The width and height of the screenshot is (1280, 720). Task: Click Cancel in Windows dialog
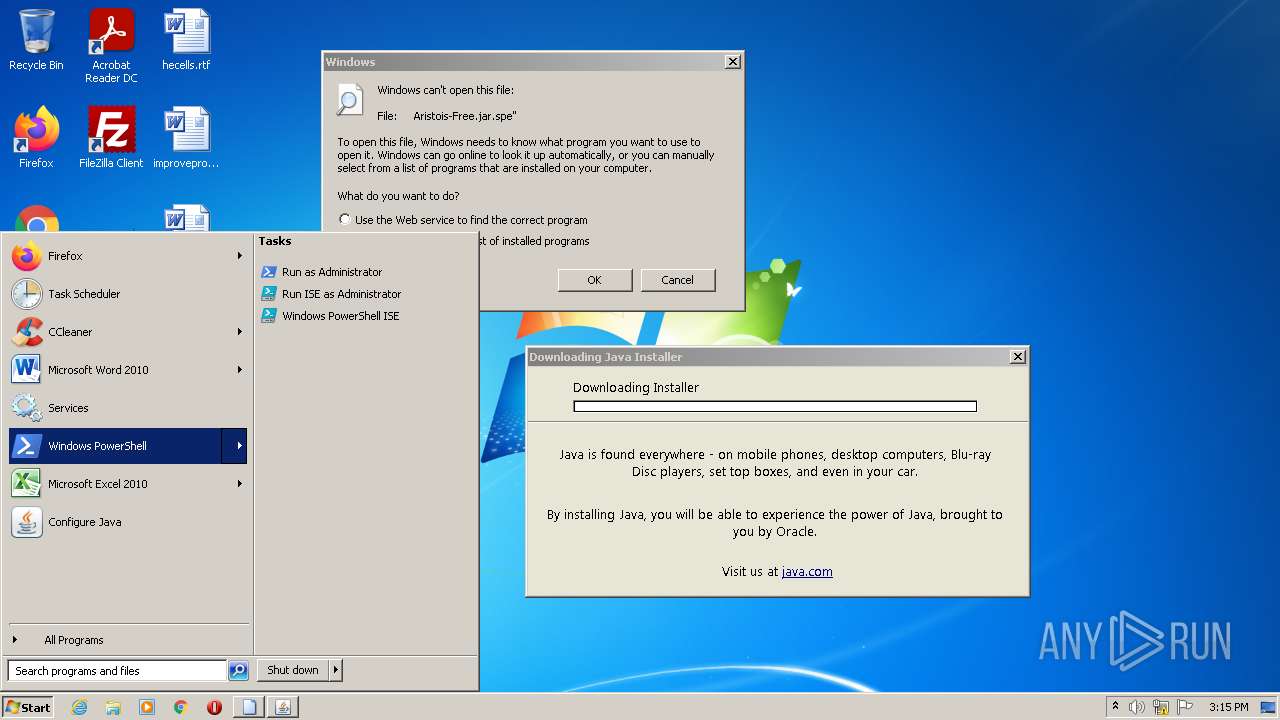pos(677,280)
